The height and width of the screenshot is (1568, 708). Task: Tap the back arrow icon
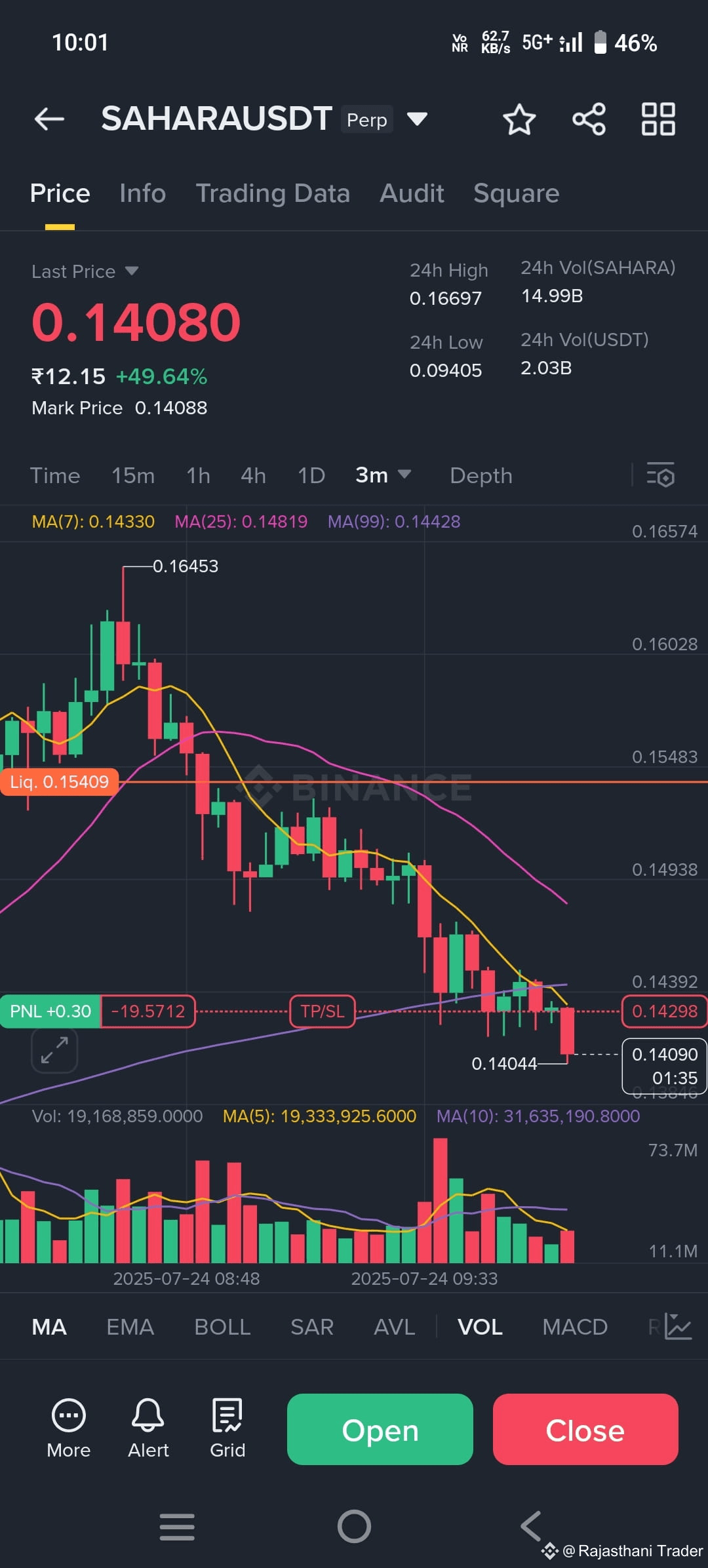click(x=49, y=119)
